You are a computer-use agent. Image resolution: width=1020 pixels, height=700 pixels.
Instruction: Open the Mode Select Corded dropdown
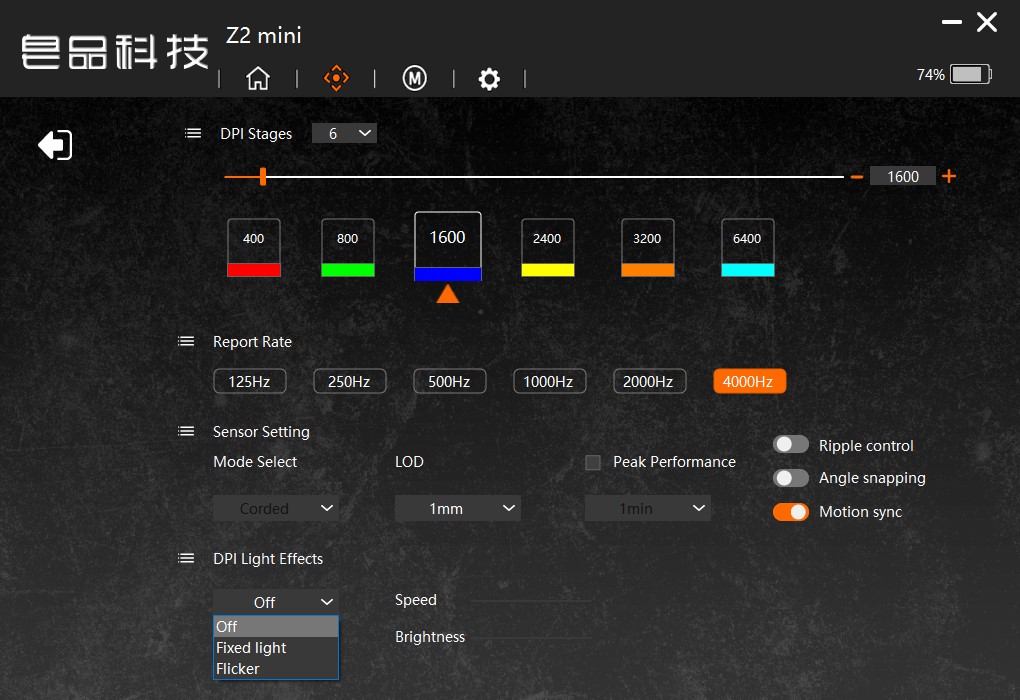point(276,508)
